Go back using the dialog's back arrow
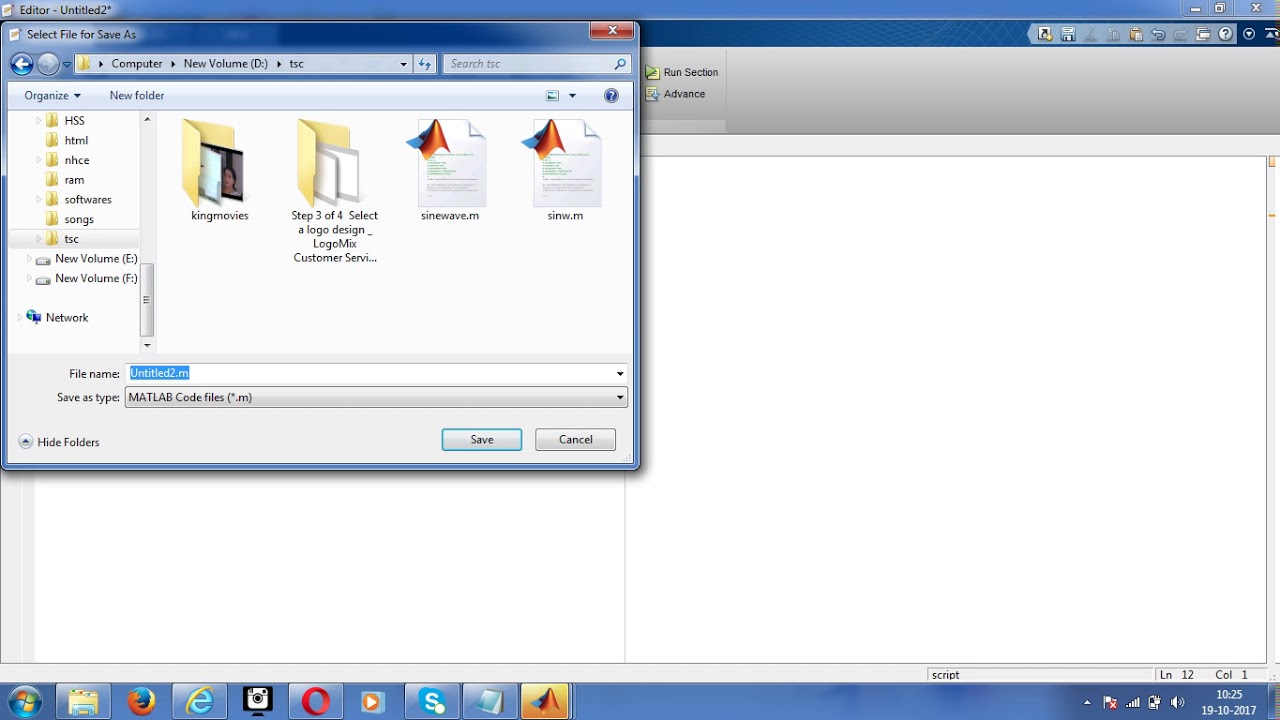The width and height of the screenshot is (1280, 720). pyautogui.click(x=22, y=64)
